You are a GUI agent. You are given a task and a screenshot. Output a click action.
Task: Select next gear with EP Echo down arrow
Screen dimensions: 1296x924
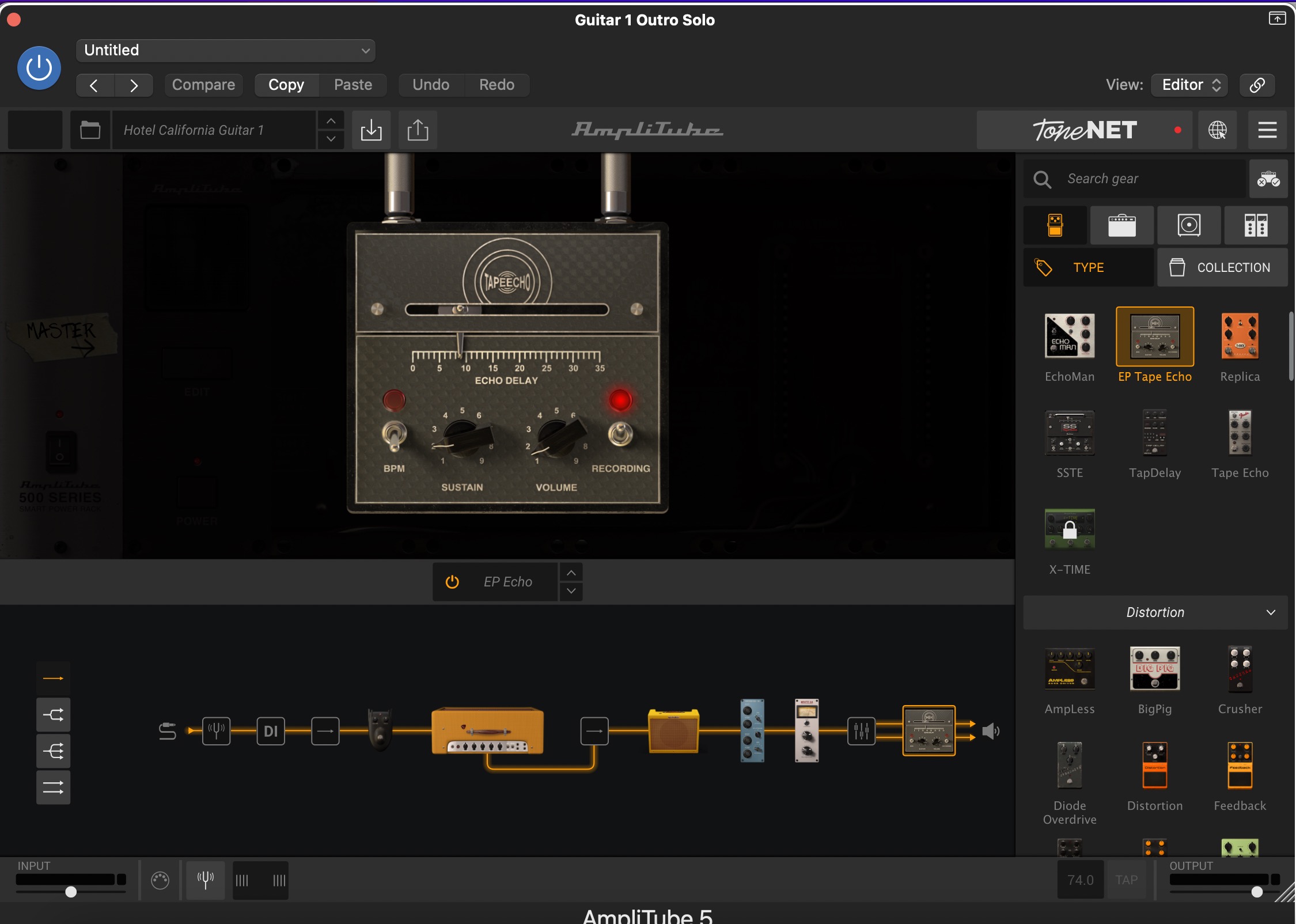point(571,591)
